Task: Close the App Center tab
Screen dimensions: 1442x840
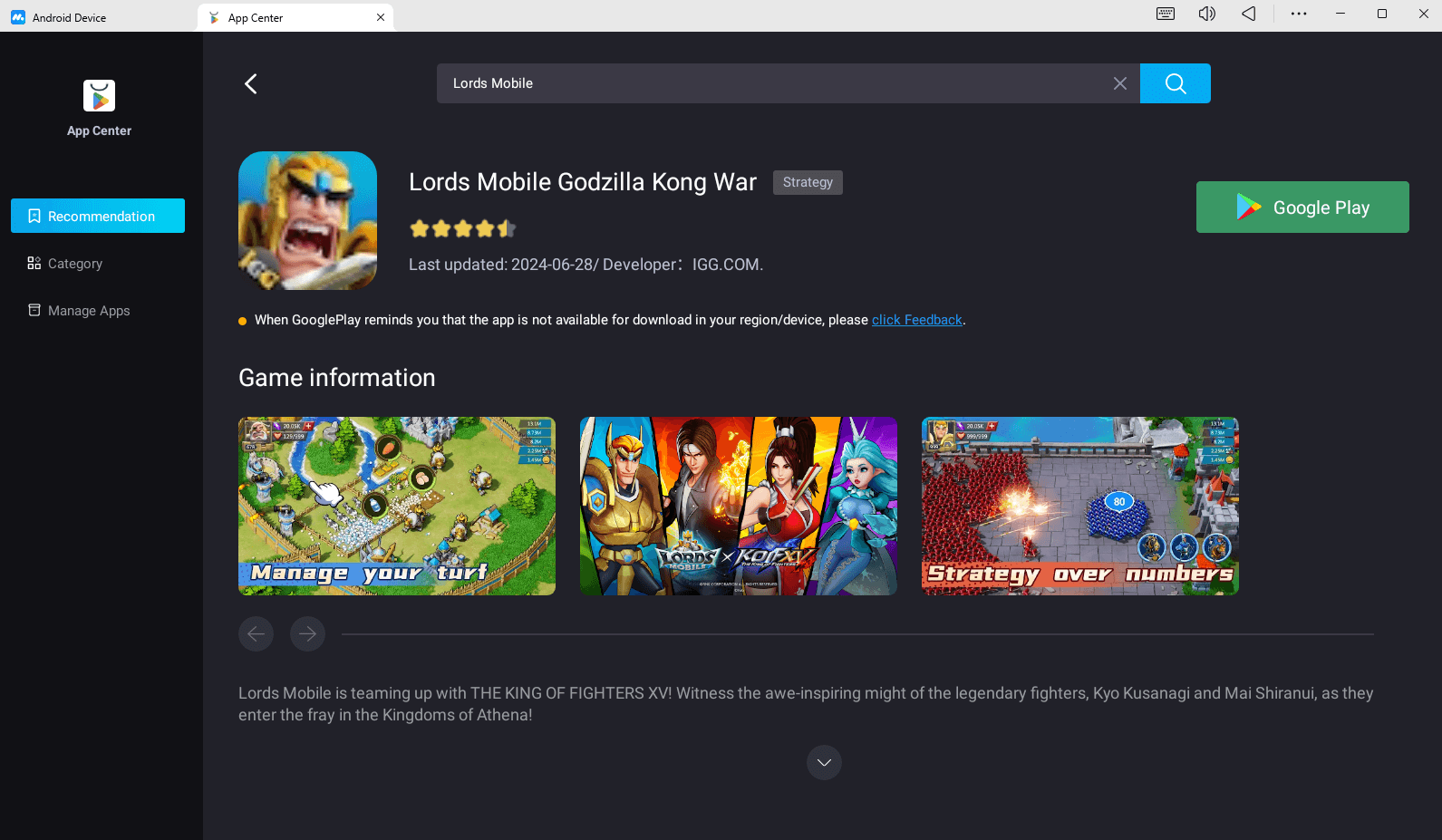Action: tap(381, 17)
